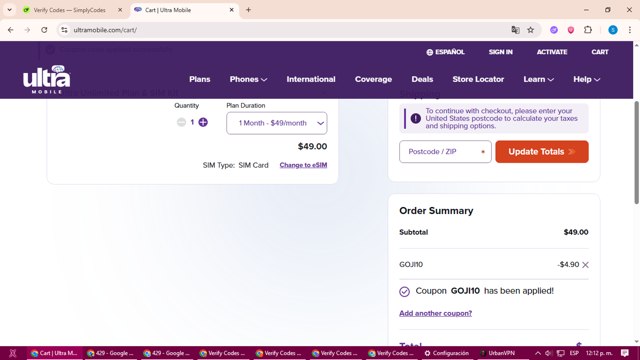Expand the Phones menu

248,79
